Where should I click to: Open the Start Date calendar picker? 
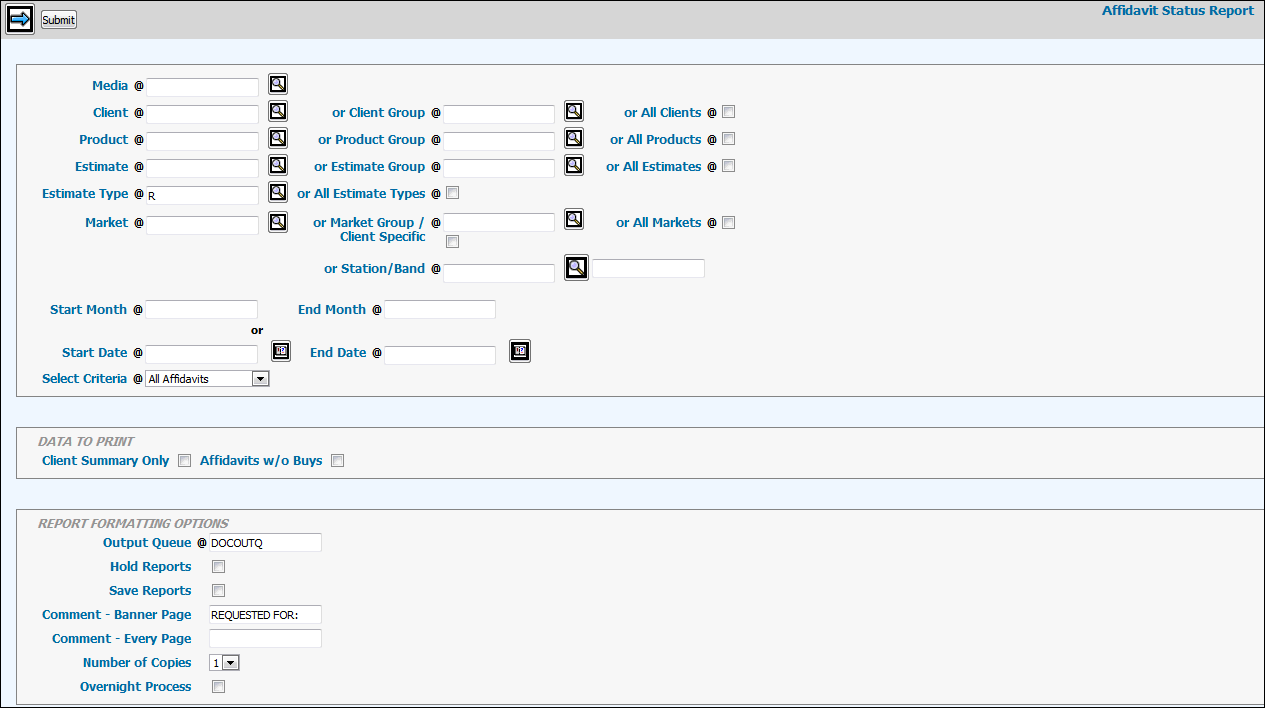click(x=281, y=351)
